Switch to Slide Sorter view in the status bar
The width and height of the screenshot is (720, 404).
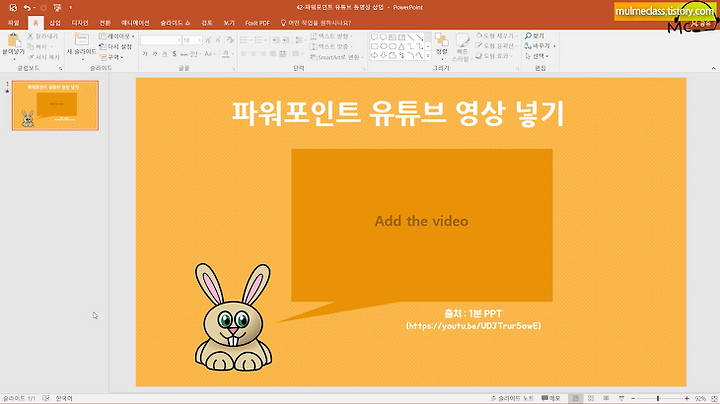pos(591,398)
